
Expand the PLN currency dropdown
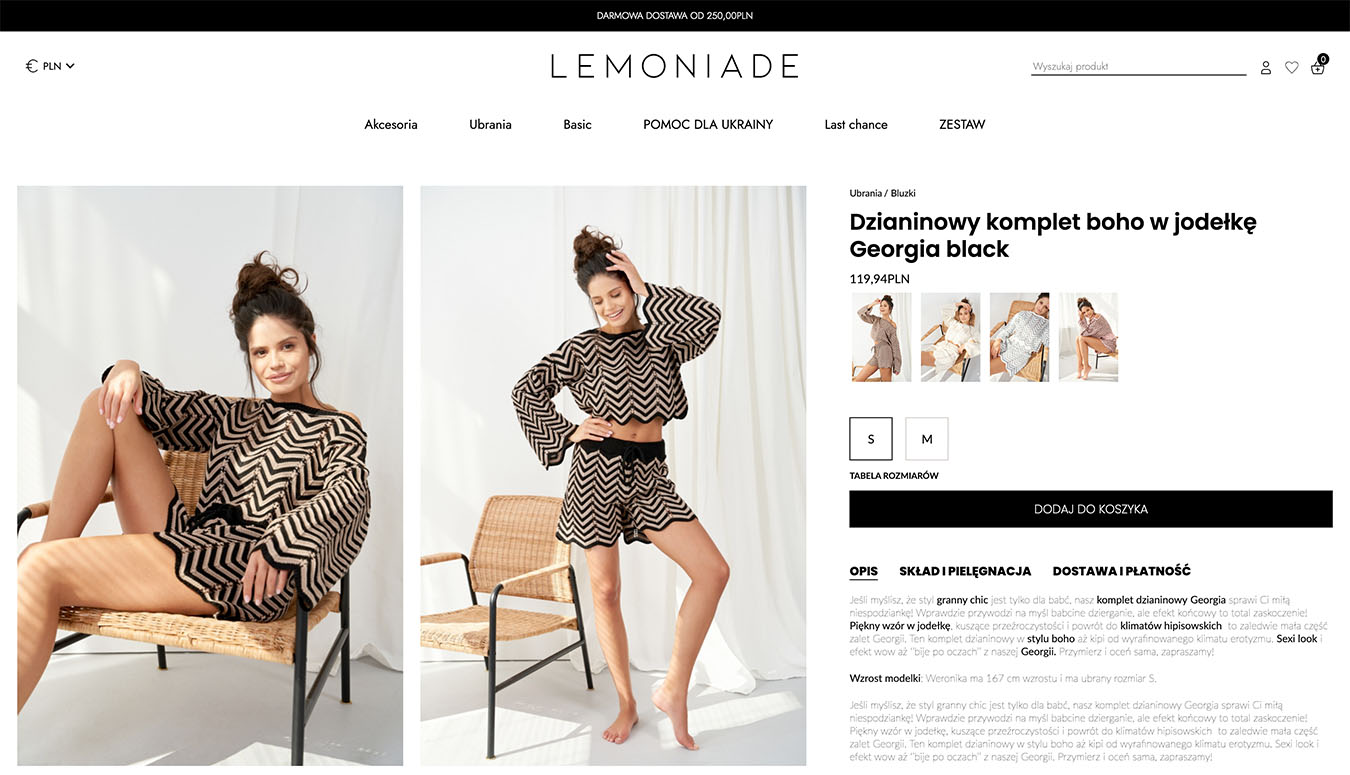(59, 66)
